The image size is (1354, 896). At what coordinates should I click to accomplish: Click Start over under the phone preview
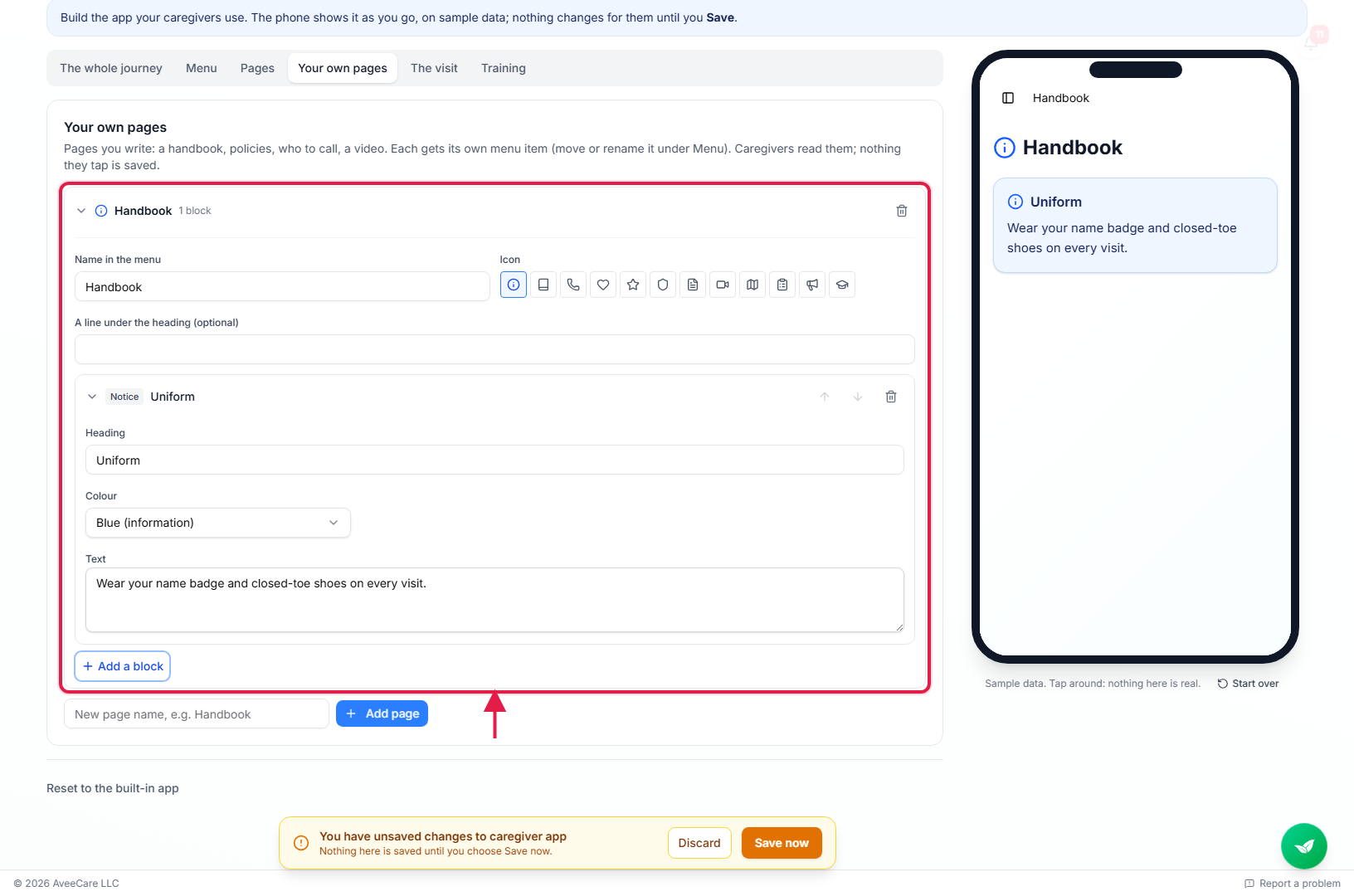tap(1248, 684)
